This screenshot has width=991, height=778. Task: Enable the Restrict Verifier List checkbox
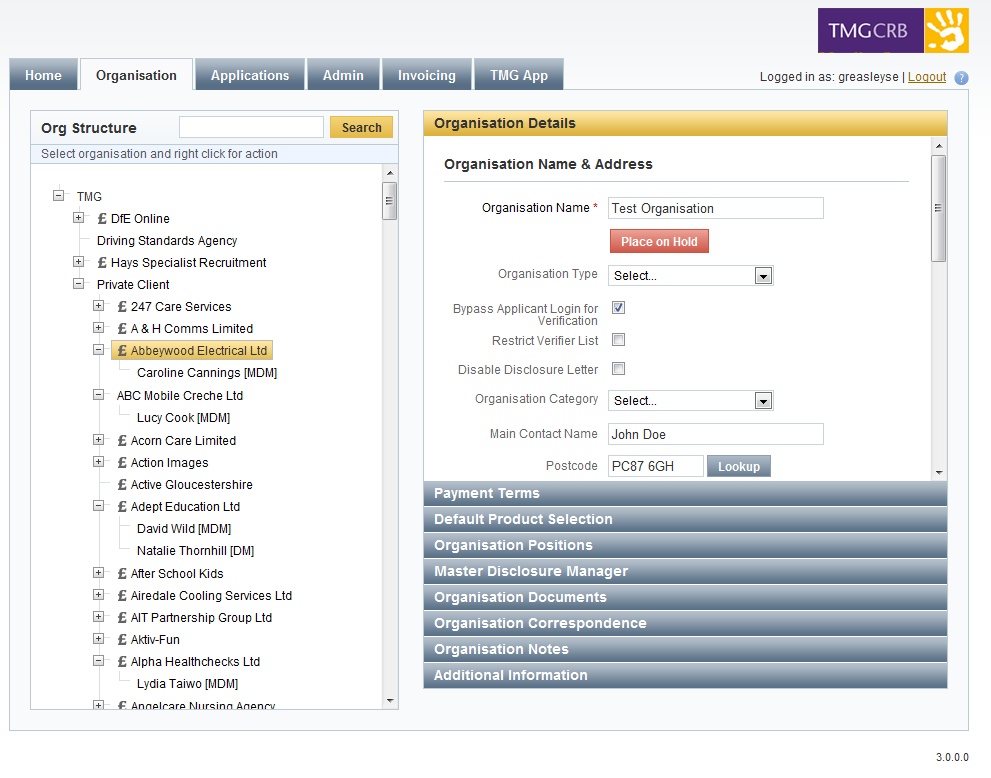pos(618,340)
